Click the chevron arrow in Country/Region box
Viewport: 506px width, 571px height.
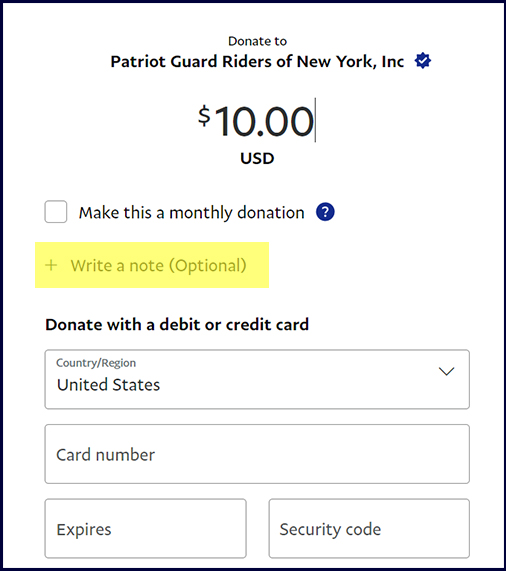pos(446,371)
